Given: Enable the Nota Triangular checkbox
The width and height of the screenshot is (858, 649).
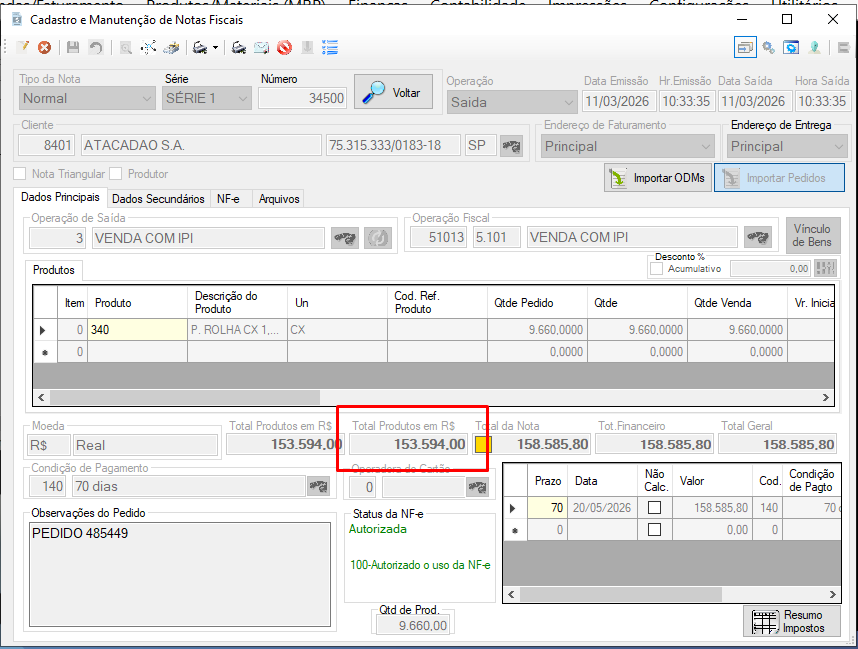Looking at the screenshot, I should (20, 174).
